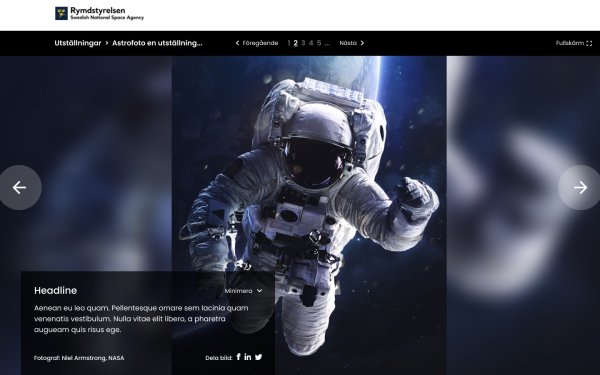Show next image with right arrow circle
600x375 pixels.
coord(580,188)
